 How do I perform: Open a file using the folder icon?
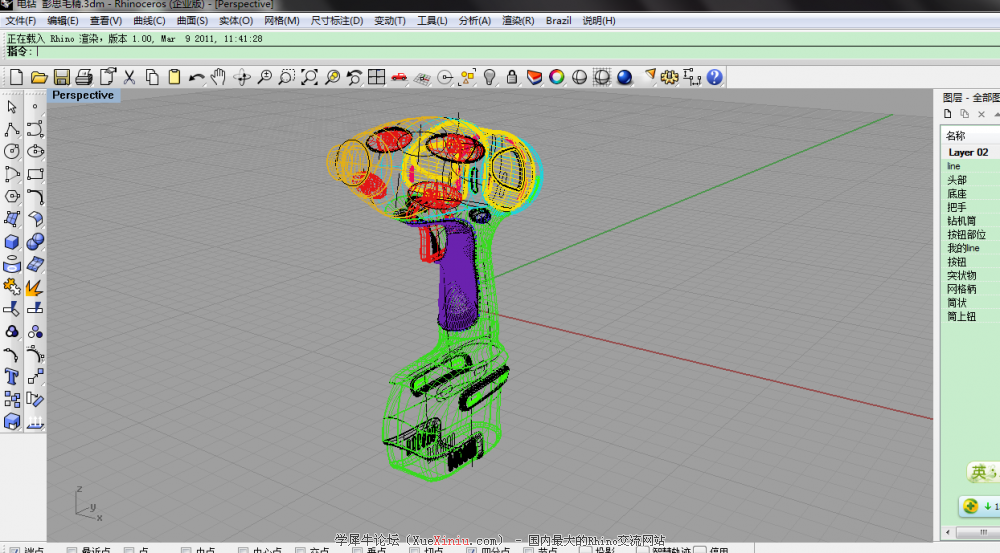(38, 77)
